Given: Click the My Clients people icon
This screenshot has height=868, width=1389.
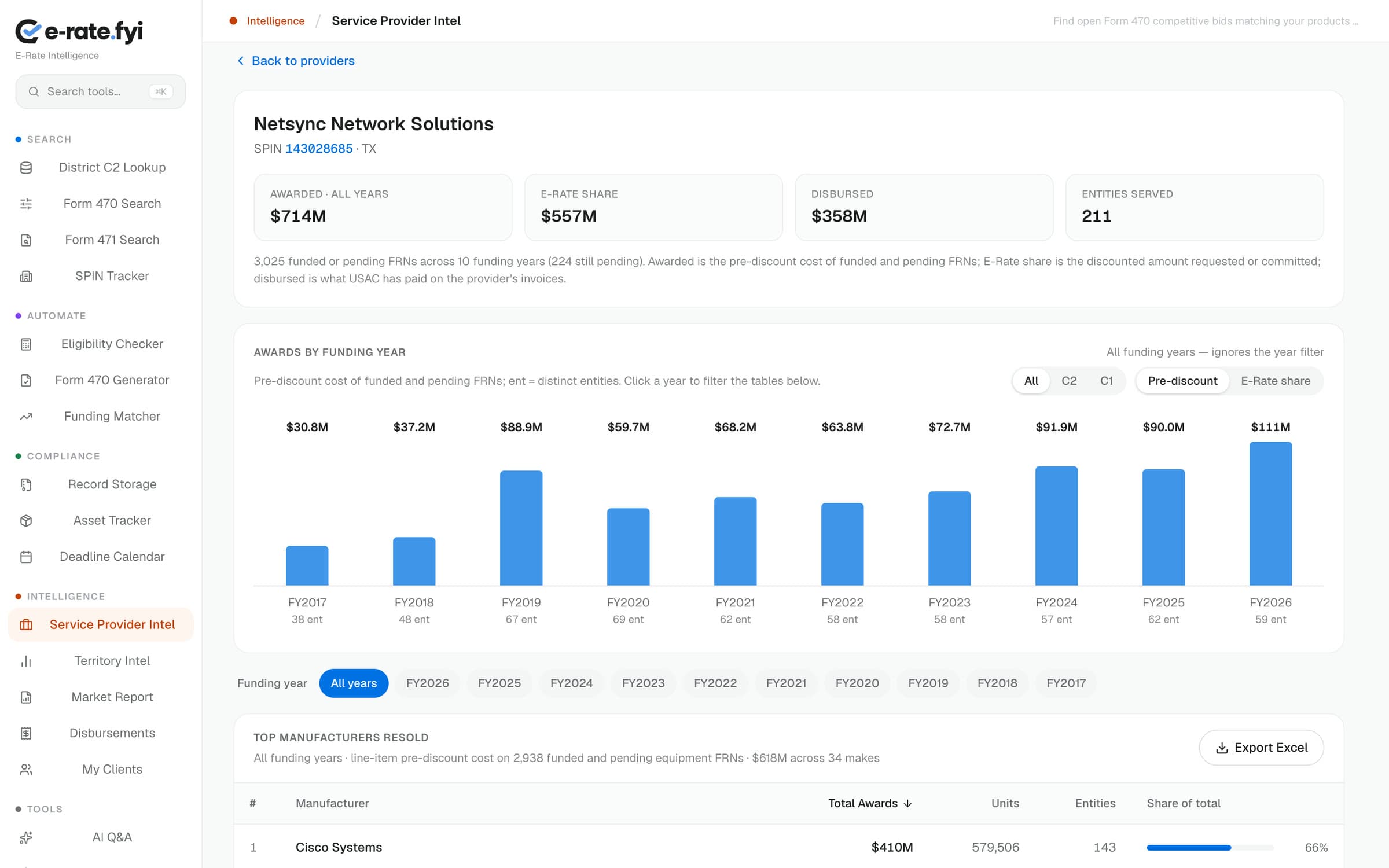Looking at the screenshot, I should coord(26,770).
